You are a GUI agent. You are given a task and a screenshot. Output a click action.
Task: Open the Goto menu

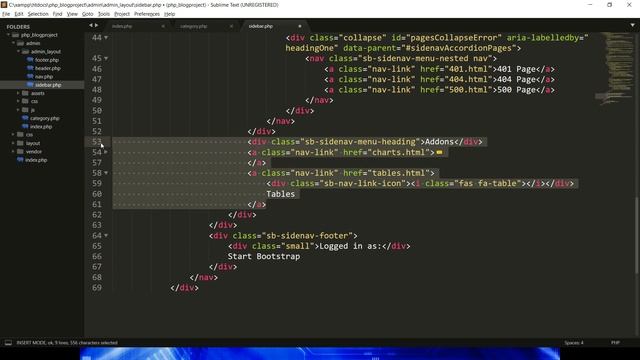pos(87,14)
